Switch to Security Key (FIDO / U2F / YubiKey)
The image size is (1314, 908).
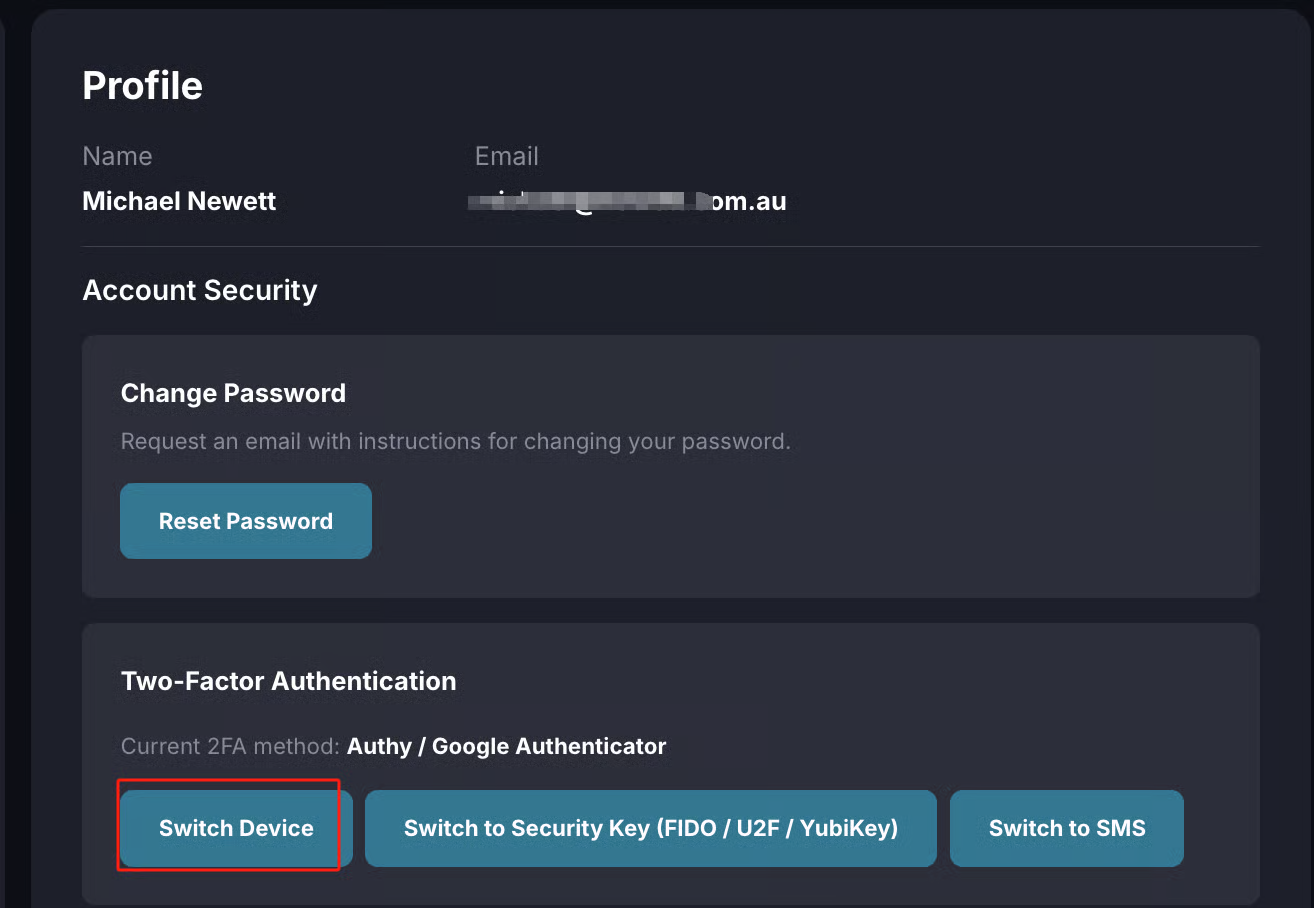click(650, 828)
